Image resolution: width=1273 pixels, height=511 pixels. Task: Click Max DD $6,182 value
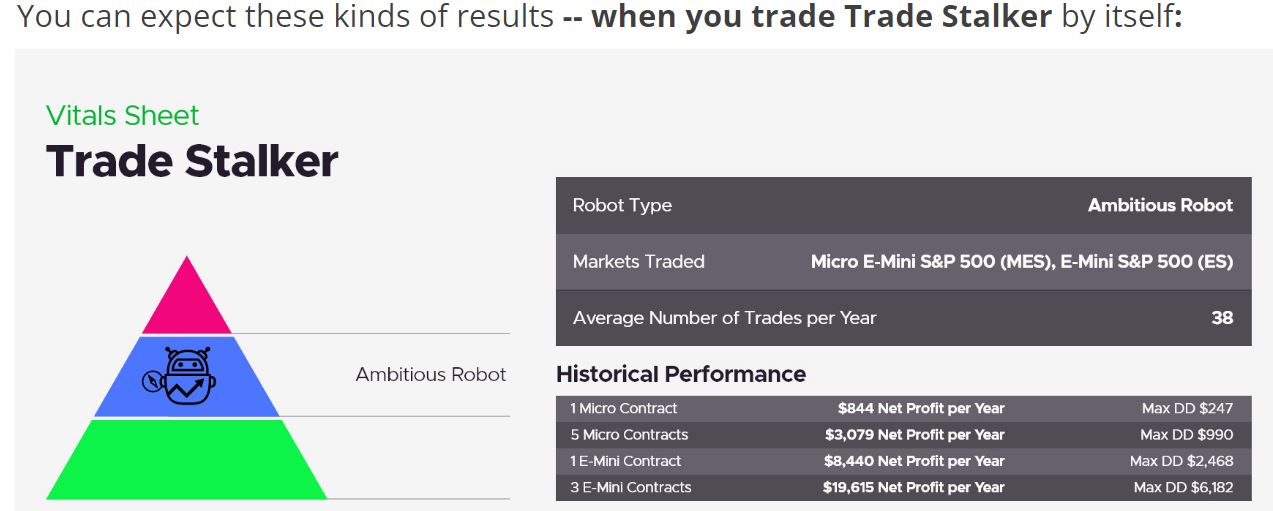[1183, 487]
